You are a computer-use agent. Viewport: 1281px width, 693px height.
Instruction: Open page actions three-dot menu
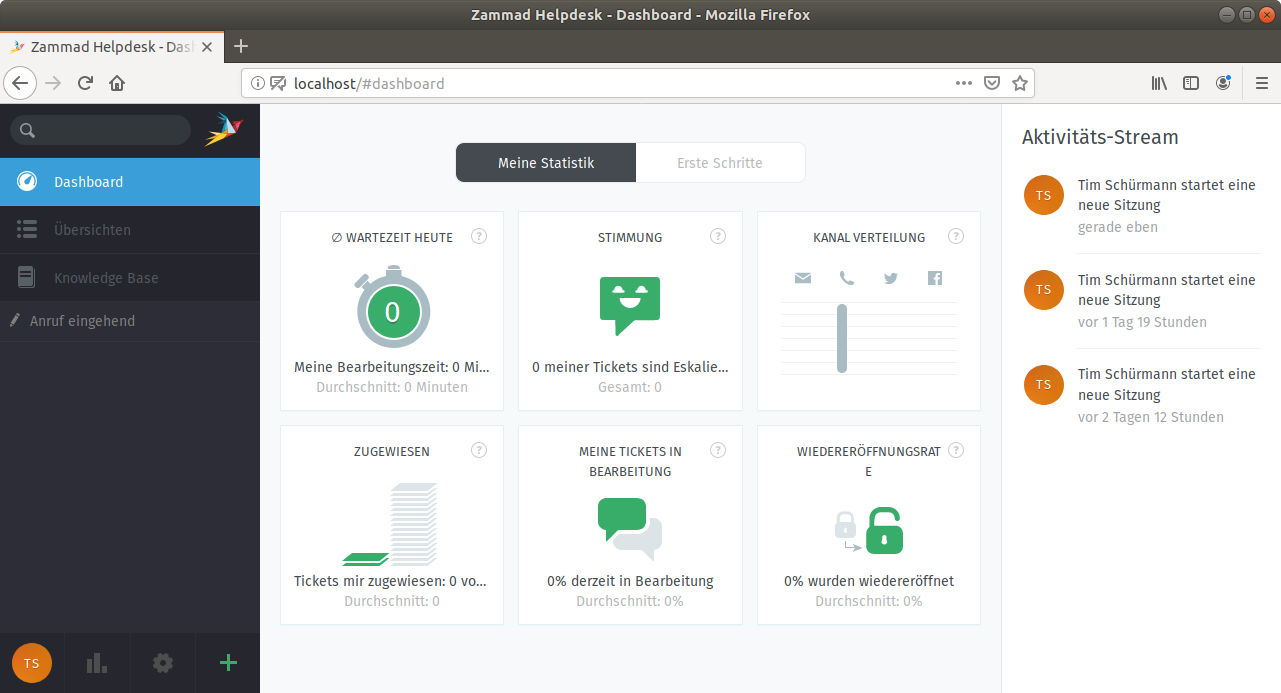point(964,83)
